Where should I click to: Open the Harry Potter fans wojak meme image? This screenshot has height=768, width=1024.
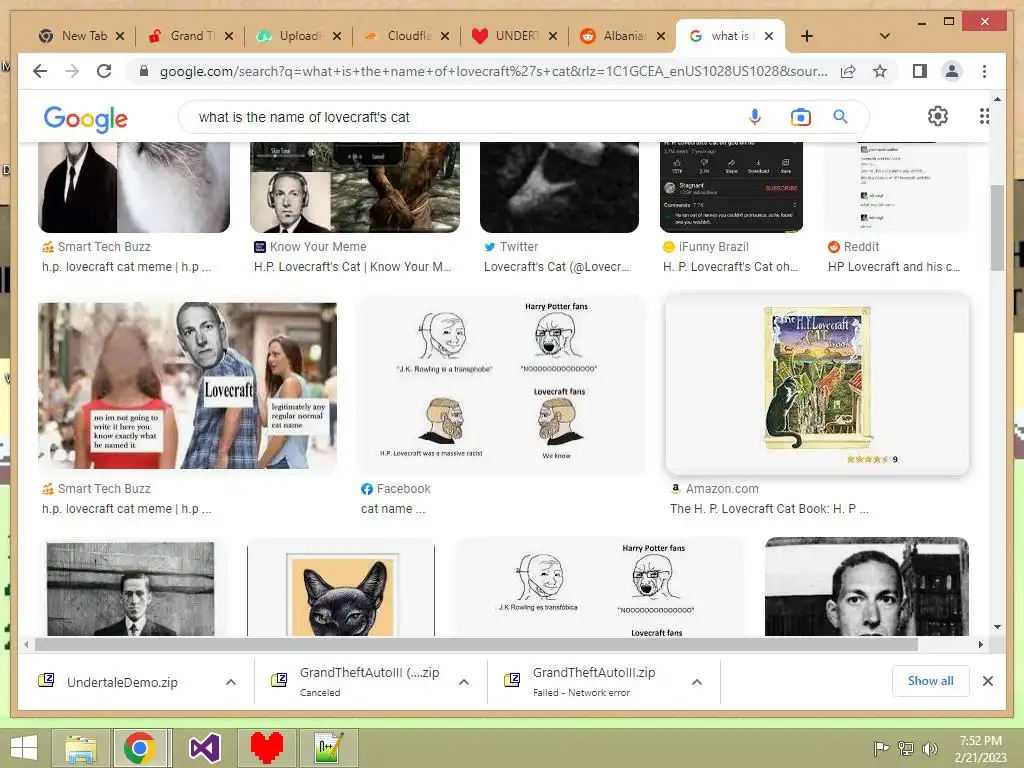point(501,384)
